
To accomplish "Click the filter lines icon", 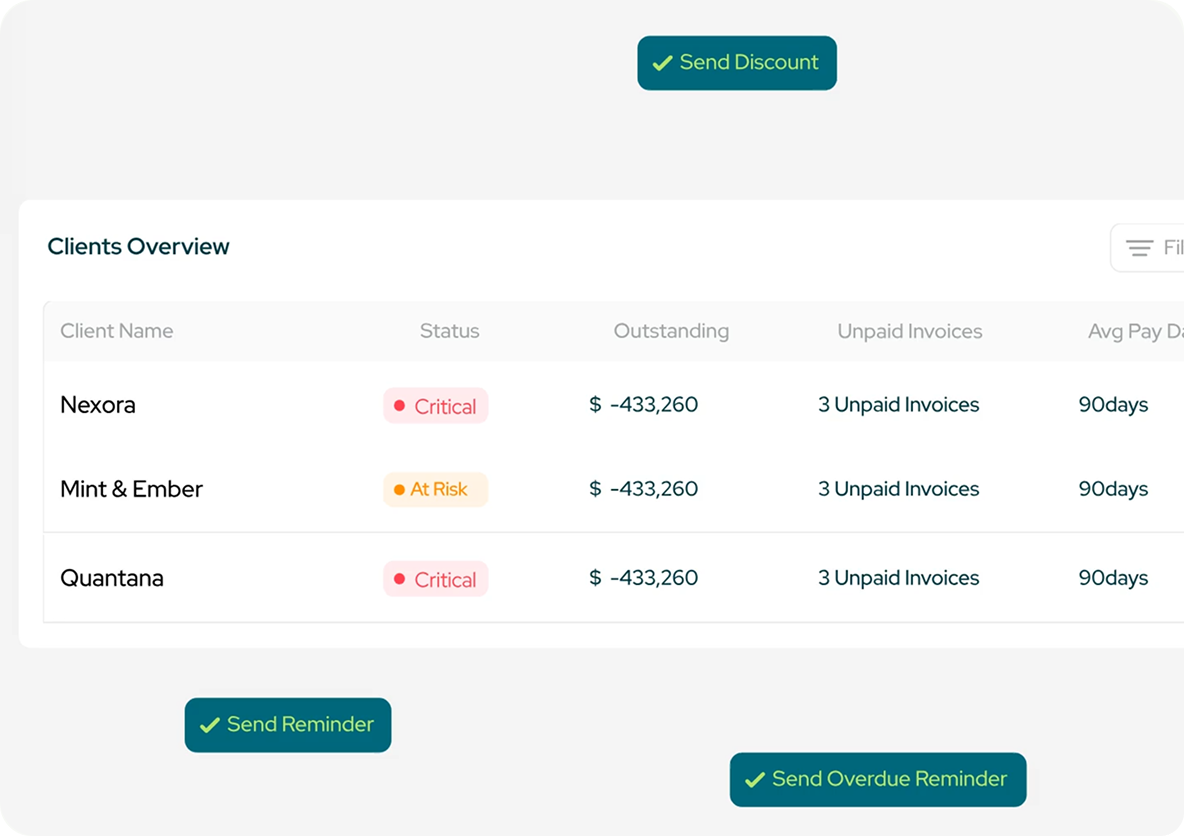I will pos(1140,248).
